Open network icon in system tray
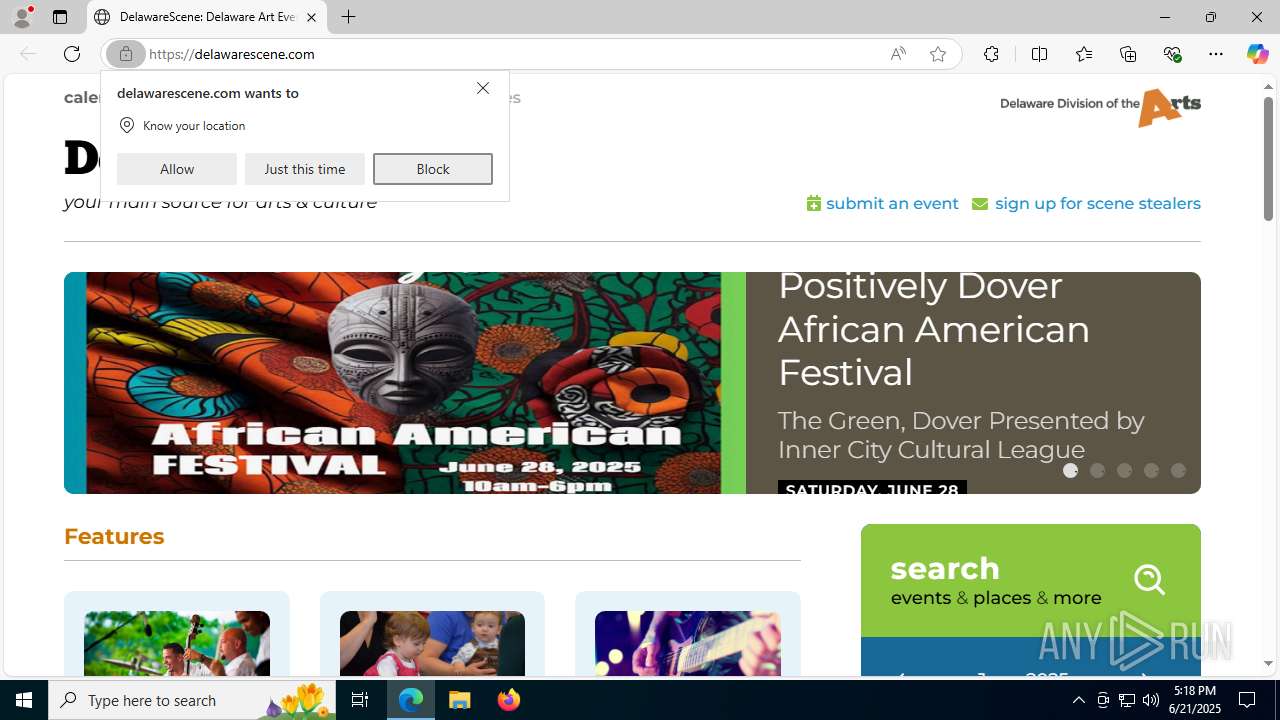 [x=1127, y=700]
